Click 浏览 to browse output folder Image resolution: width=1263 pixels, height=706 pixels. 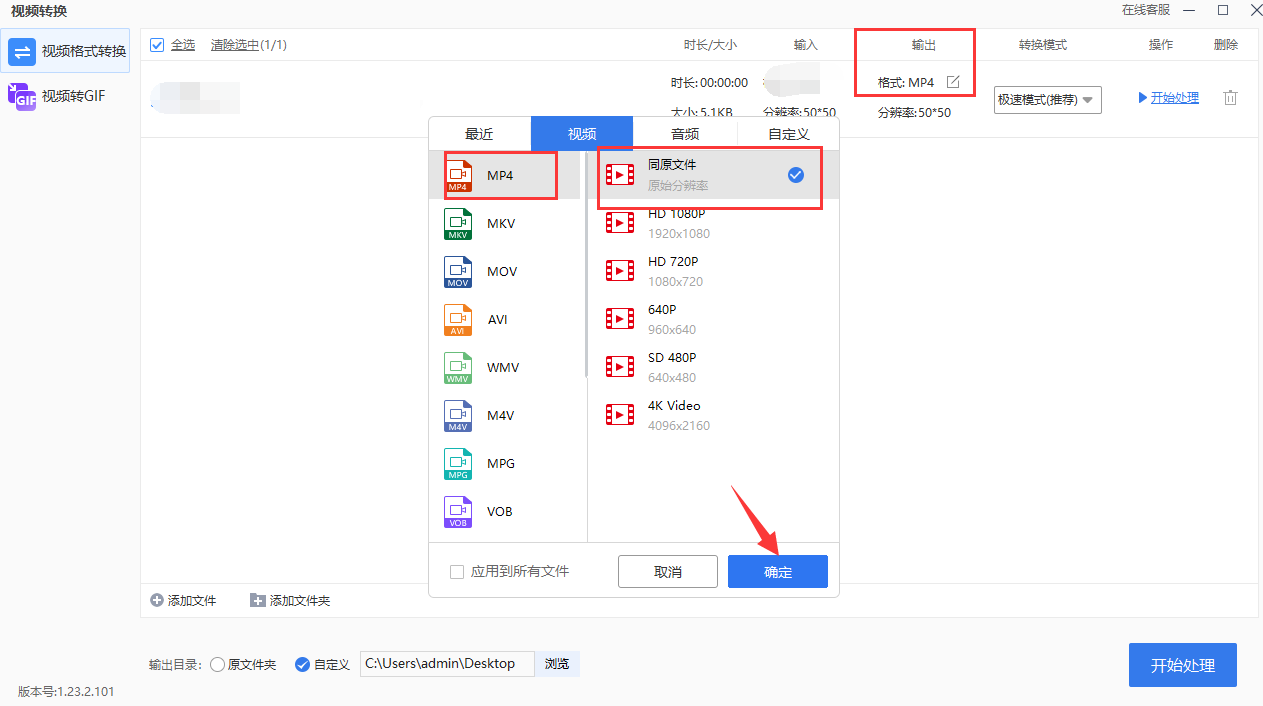tap(557, 663)
